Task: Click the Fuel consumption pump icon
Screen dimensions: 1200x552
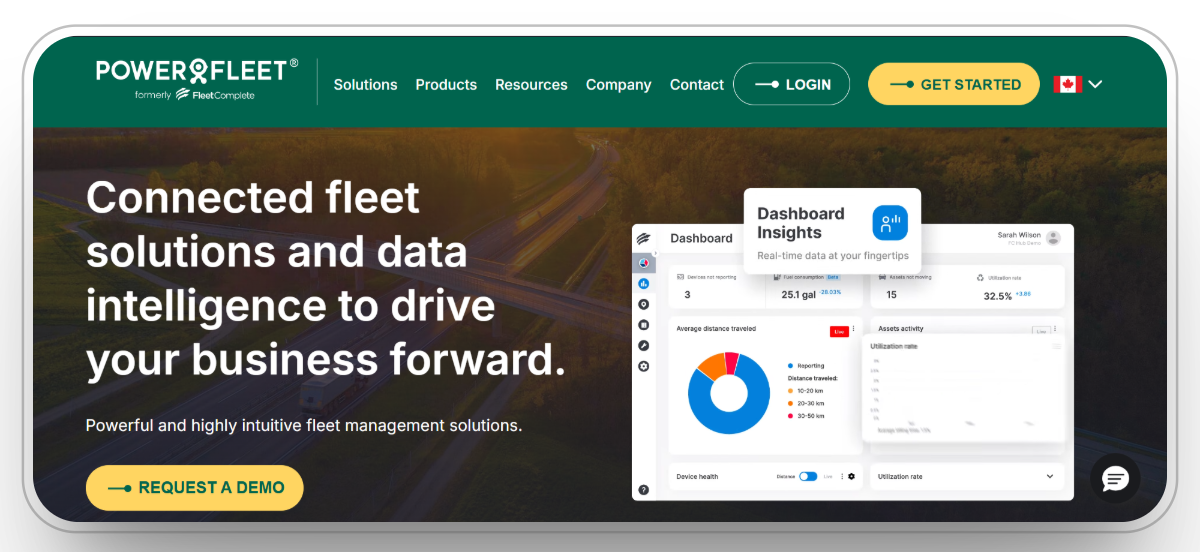Action: (x=776, y=276)
